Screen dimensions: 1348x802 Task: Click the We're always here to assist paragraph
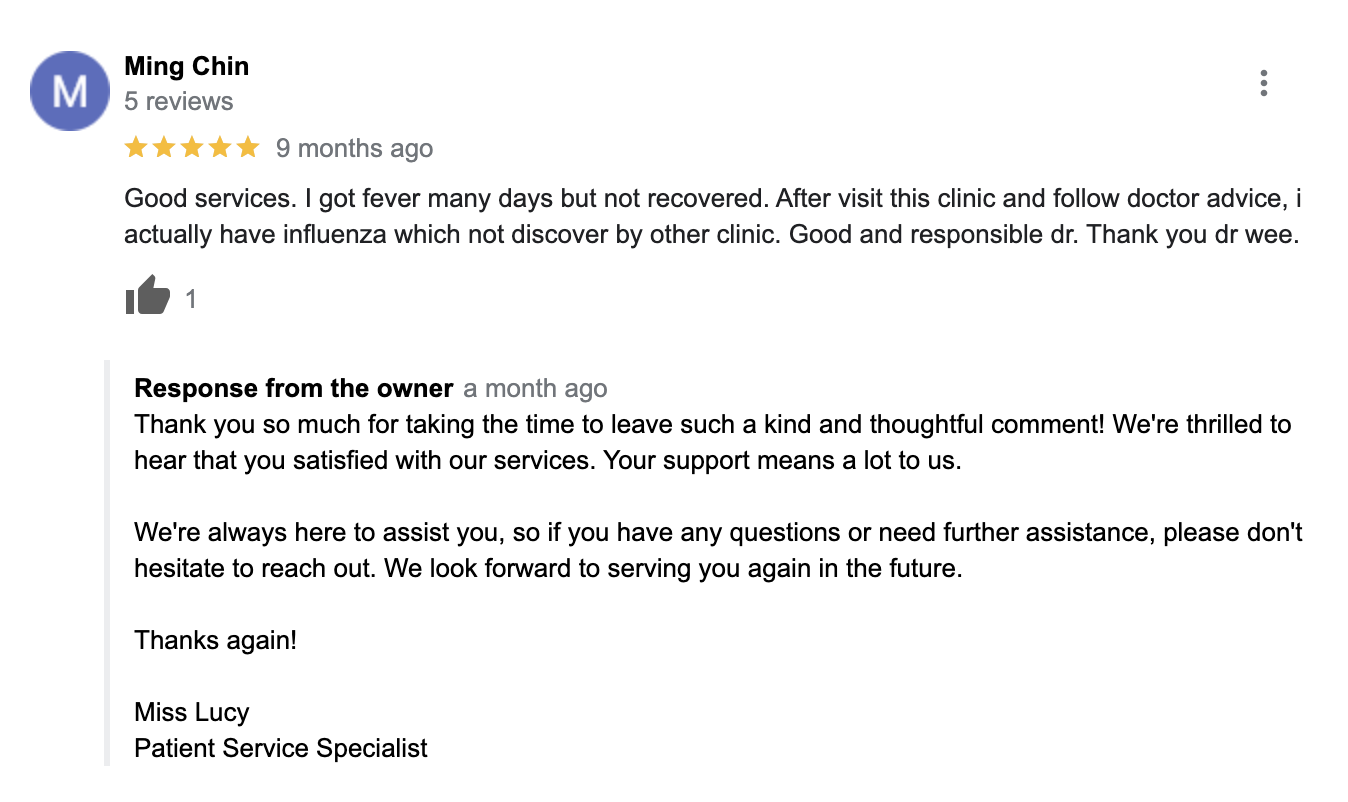coord(718,550)
